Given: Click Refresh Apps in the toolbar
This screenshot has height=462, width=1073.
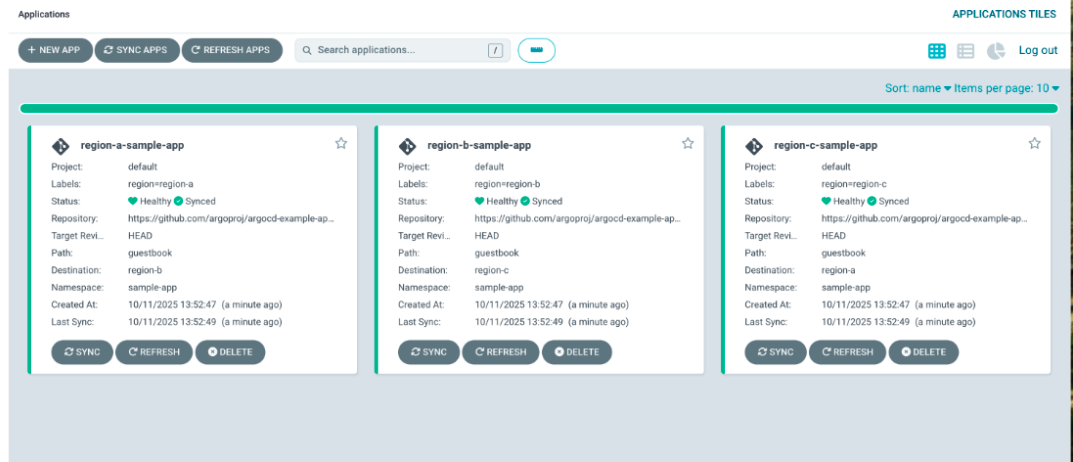Looking at the screenshot, I should pos(231,50).
